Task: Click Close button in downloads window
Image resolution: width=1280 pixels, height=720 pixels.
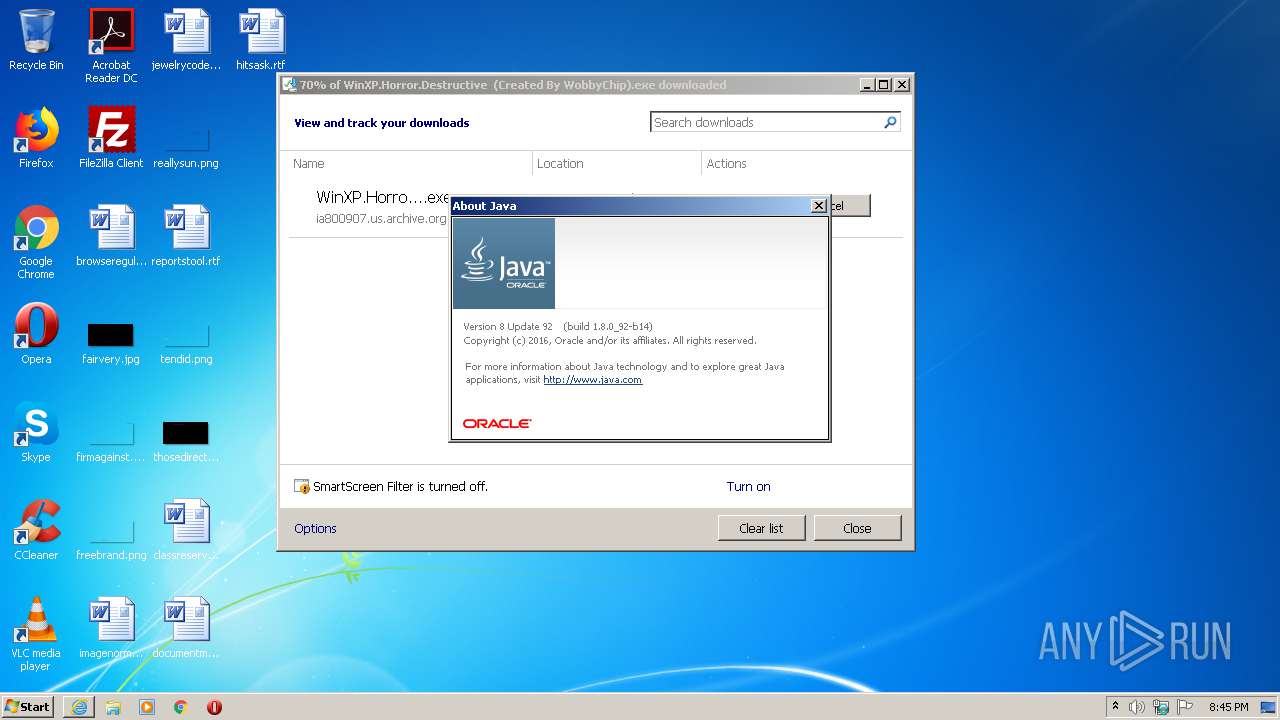Action: [x=857, y=528]
